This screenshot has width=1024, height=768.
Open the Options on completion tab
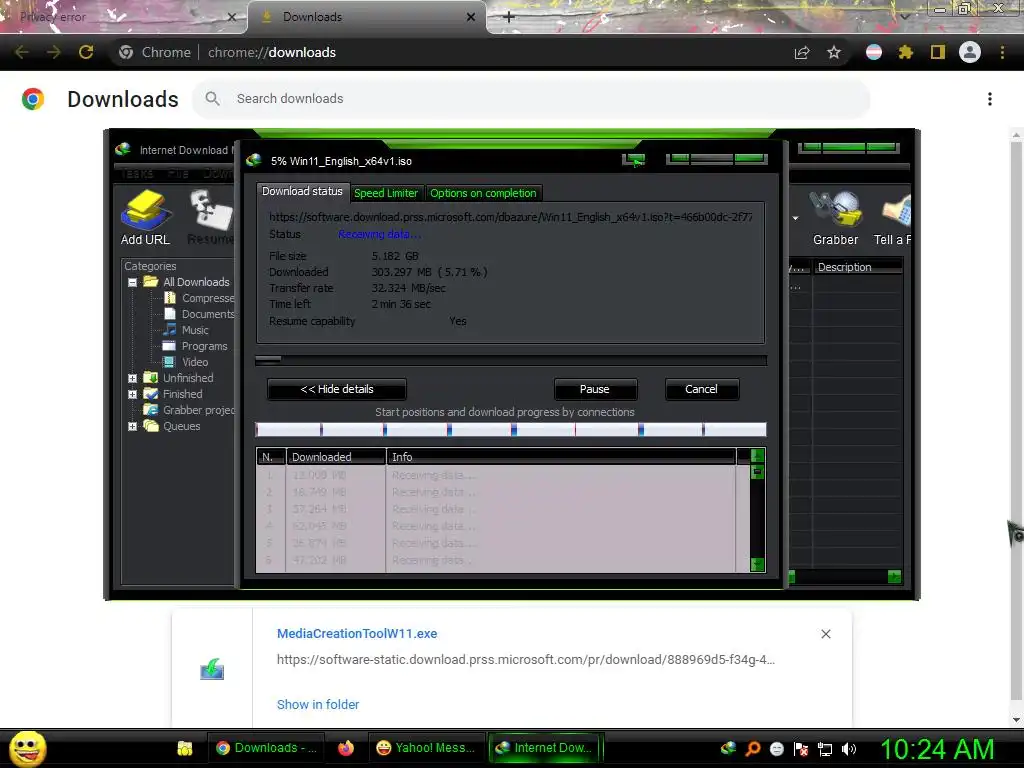pyautogui.click(x=483, y=193)
